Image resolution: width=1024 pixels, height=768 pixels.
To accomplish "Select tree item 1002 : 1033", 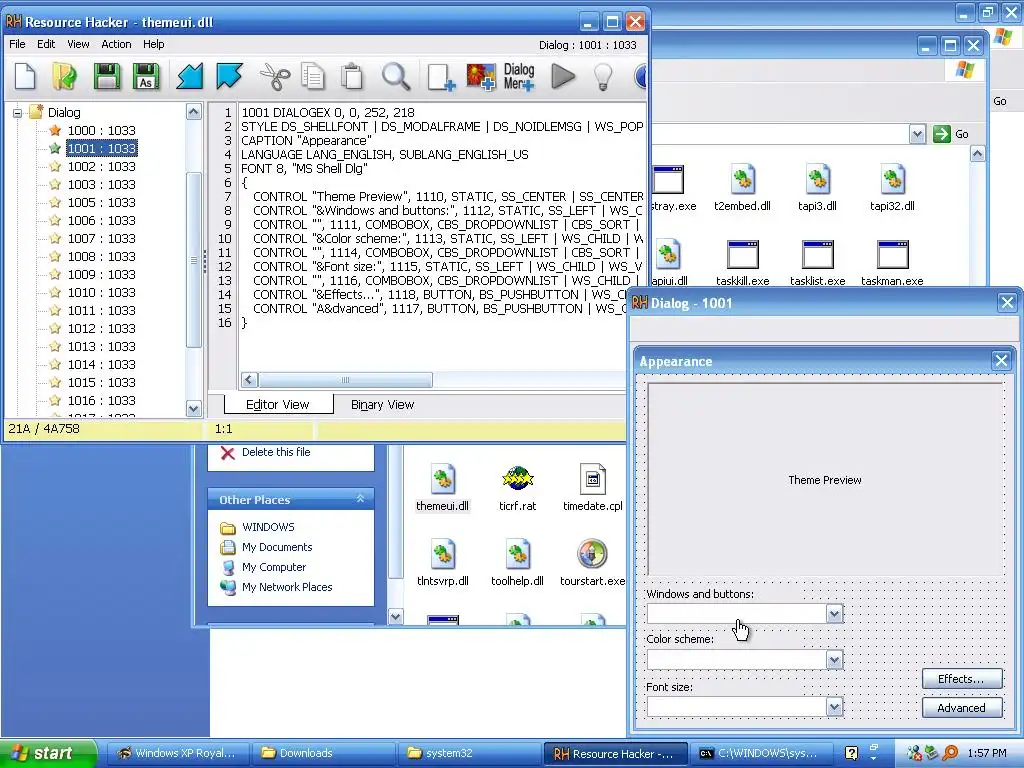I will [101, 167].
